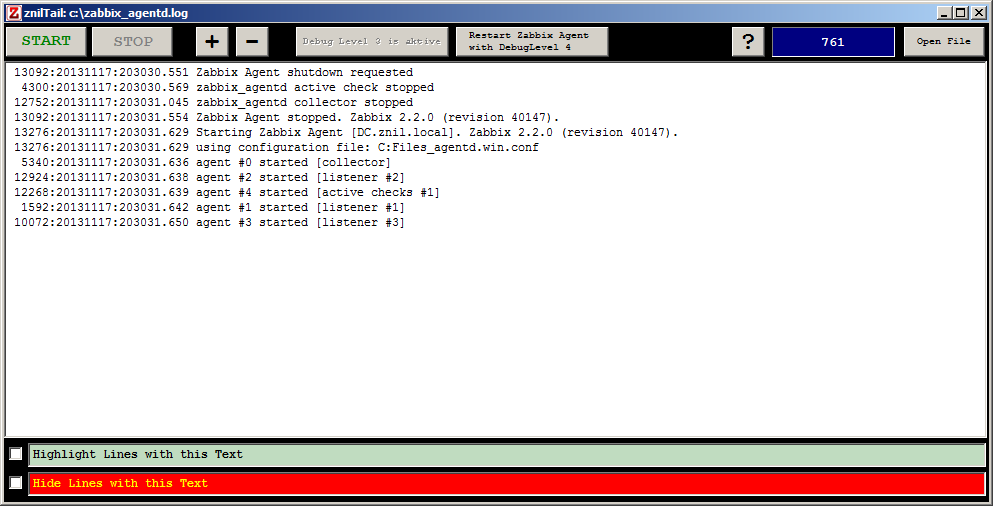
Task: Click the minus icon to decrease font size
Action: [x=251, y=42]
